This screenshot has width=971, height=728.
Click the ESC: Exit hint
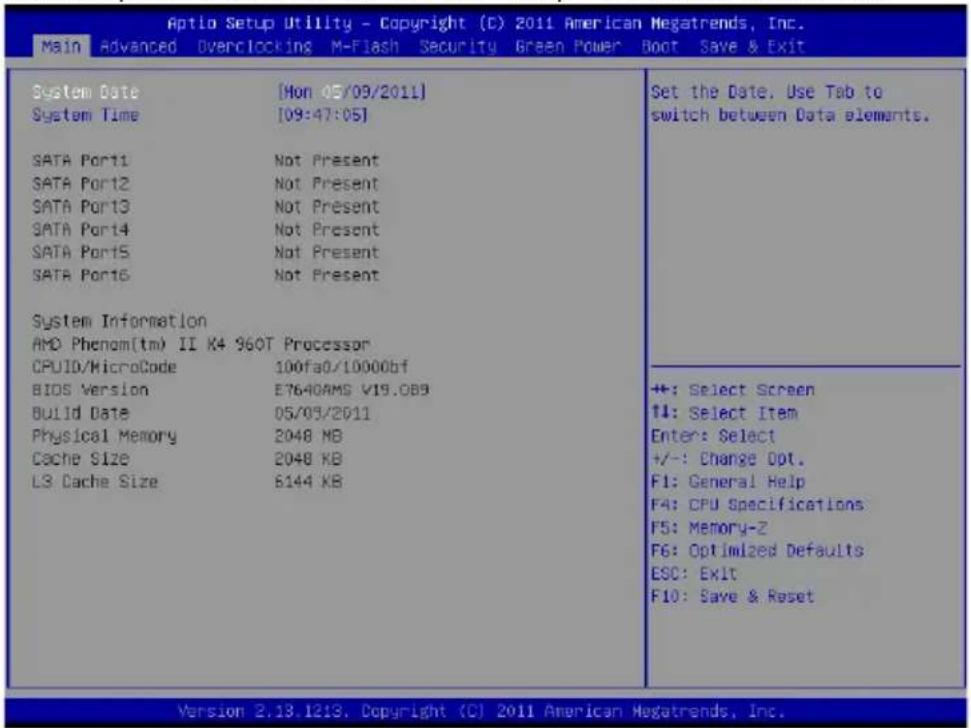tap(694, 573)
